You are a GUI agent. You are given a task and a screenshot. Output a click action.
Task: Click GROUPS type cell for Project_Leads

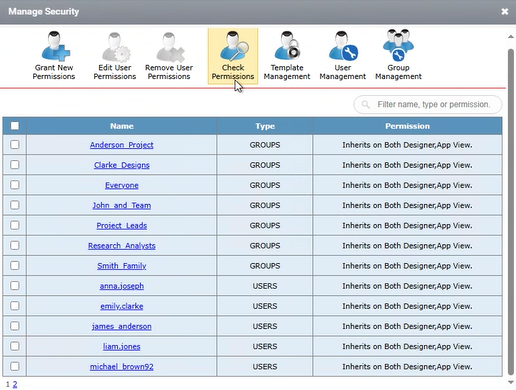265,226
